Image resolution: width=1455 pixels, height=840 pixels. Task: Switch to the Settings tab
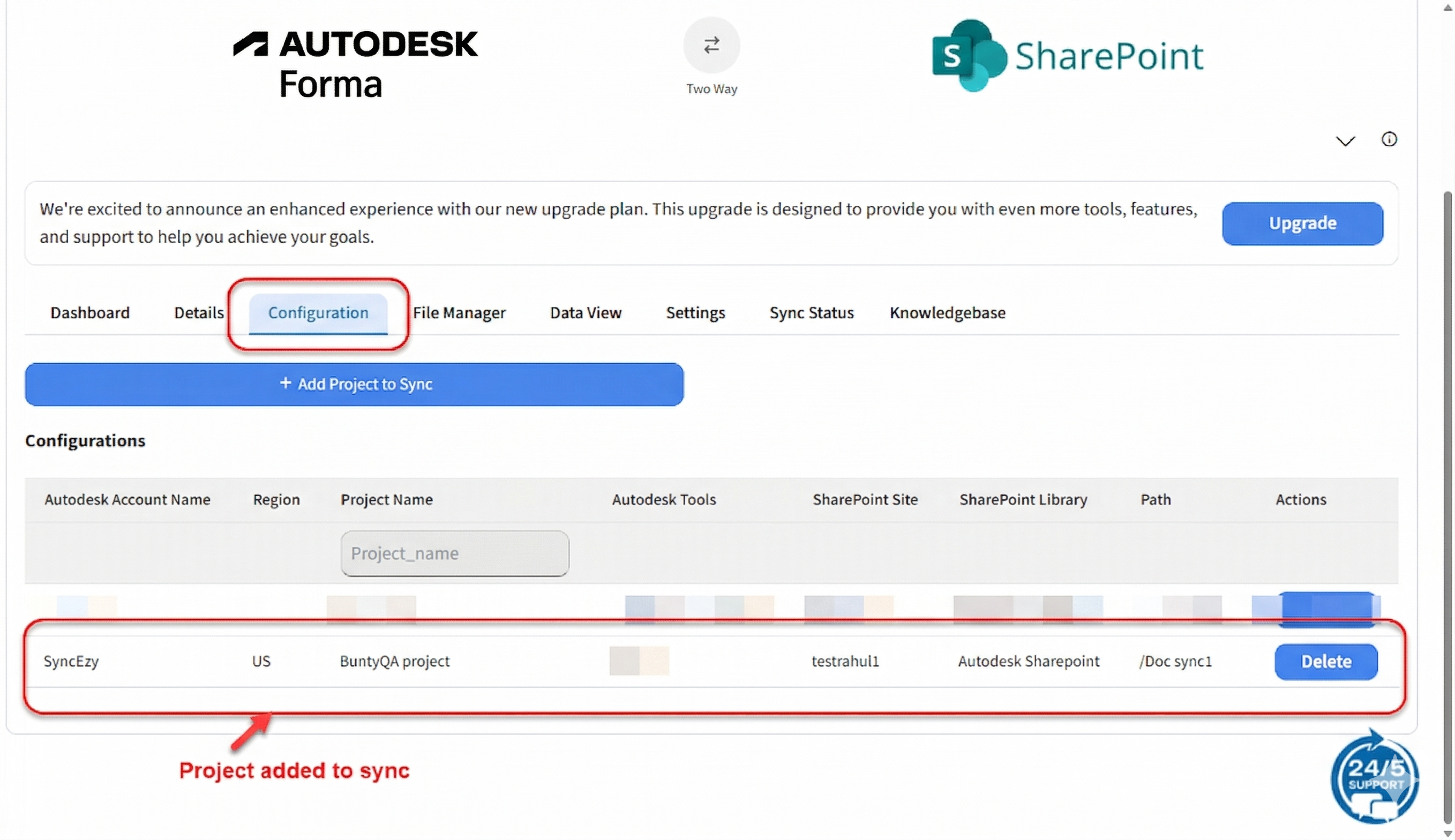point(695,313)
